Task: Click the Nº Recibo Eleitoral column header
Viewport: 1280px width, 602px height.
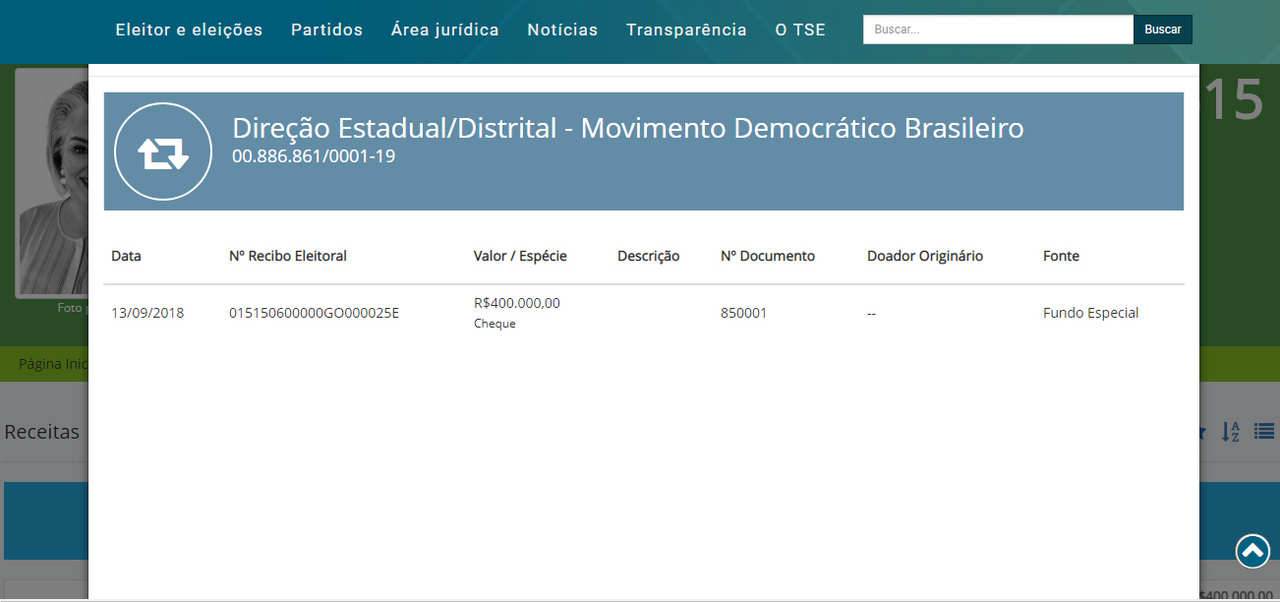Action: (x=288, y=256)
